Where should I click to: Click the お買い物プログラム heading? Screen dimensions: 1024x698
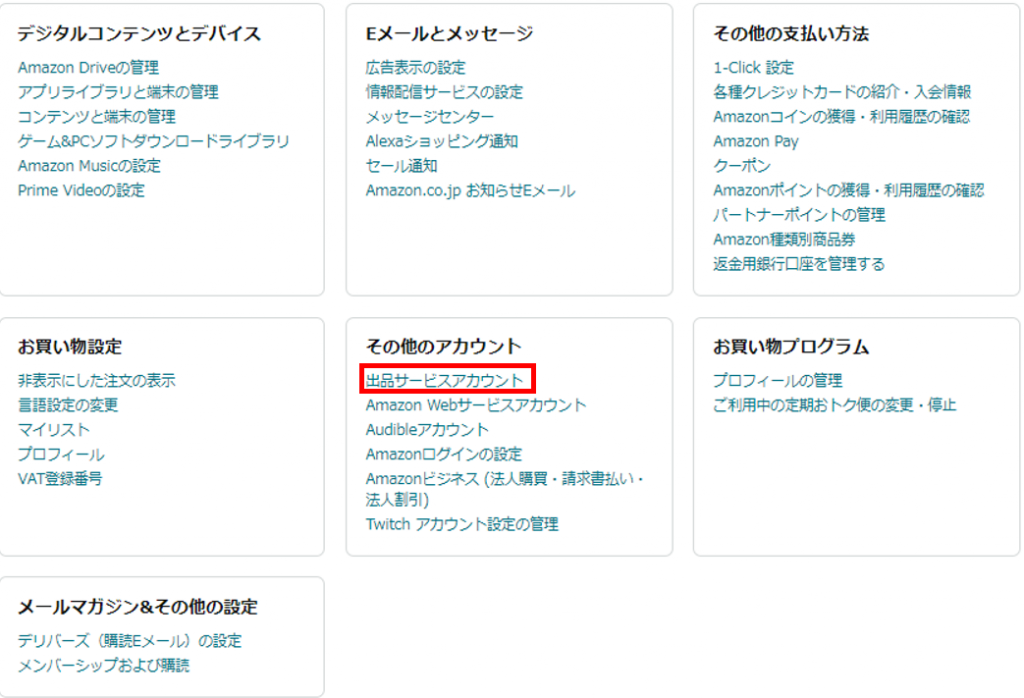click(791, 347)
